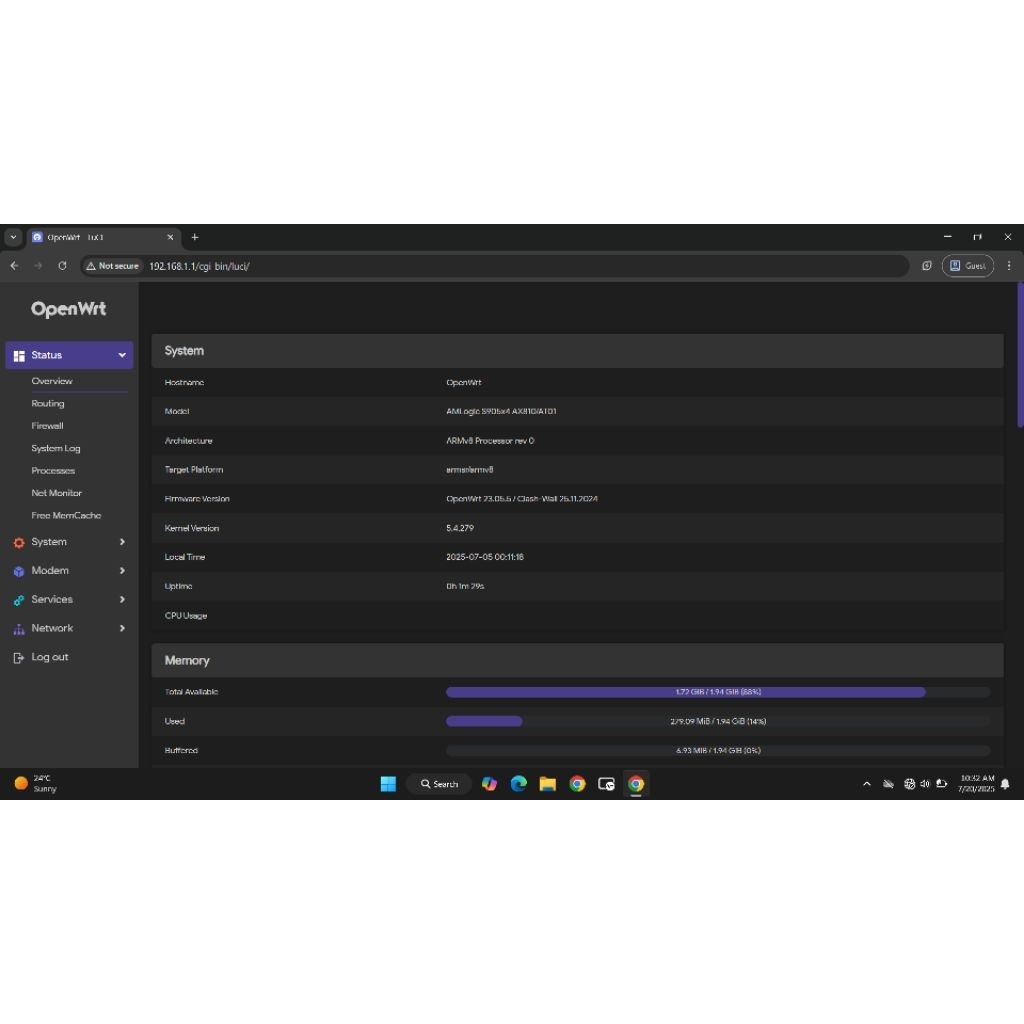
Task: Click the OpenWrt logo
Action: [x=69, y=309]
